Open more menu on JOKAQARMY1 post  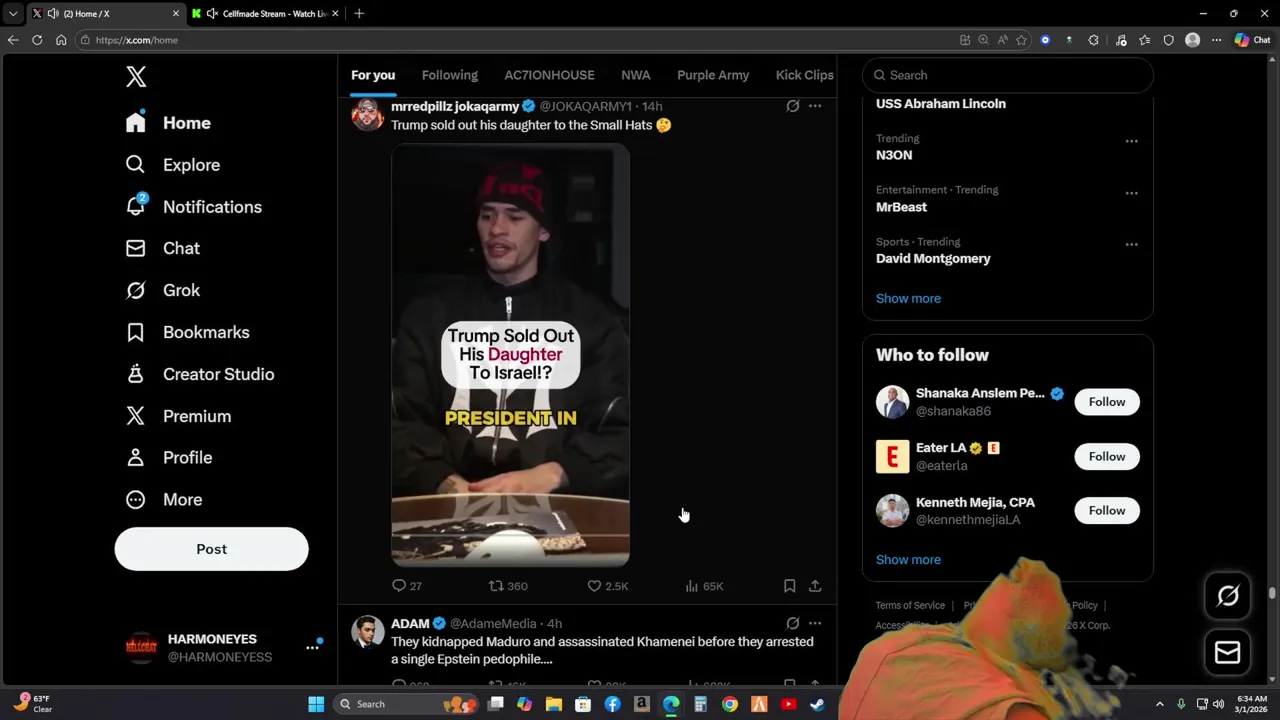815,106
